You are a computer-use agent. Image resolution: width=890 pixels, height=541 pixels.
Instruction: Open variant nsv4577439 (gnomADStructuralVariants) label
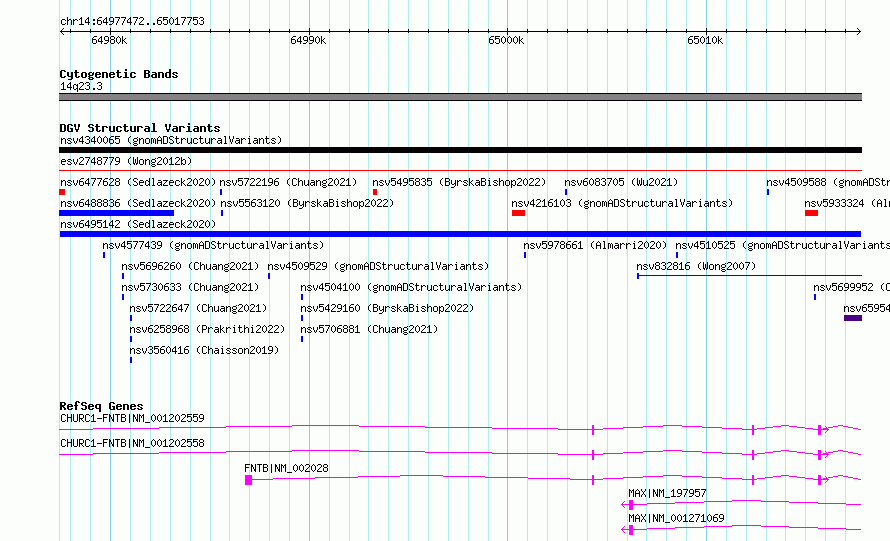coord(213,245)
